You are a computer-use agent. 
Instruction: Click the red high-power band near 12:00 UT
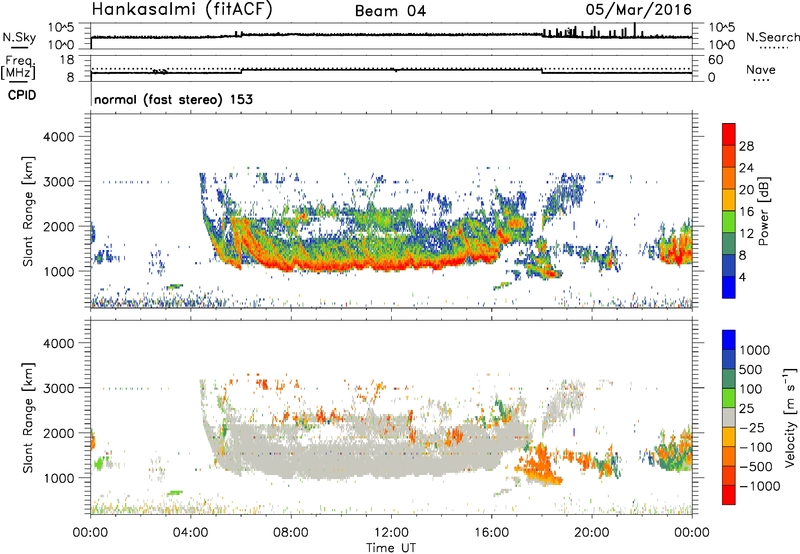(x=391, y=264)
